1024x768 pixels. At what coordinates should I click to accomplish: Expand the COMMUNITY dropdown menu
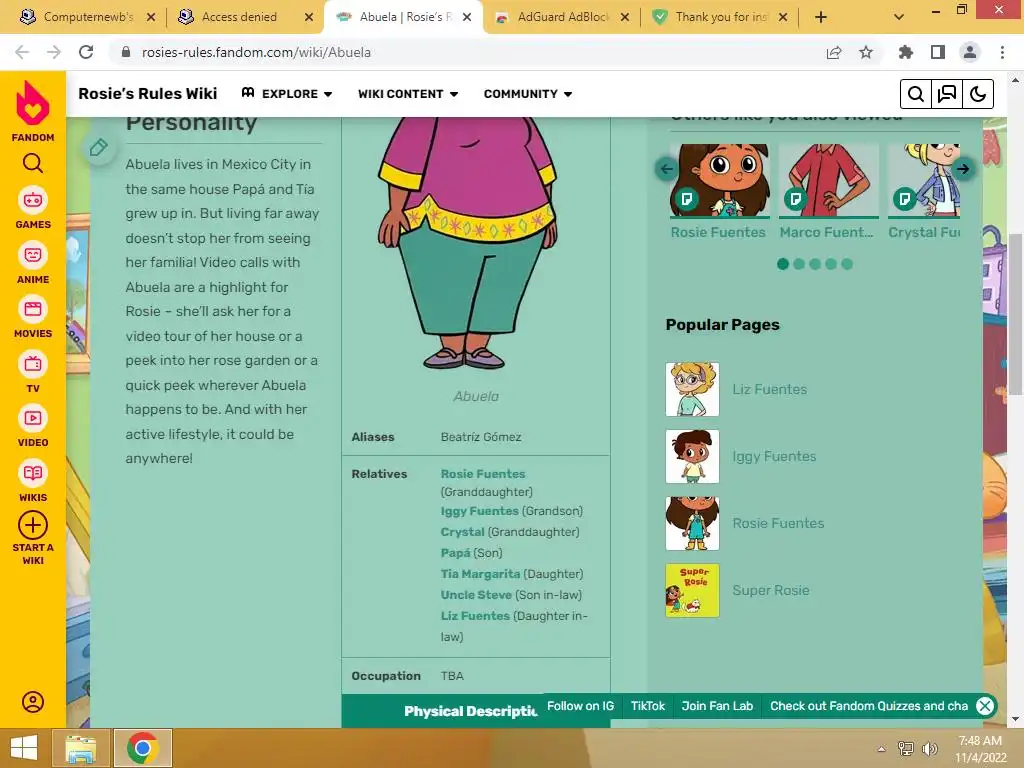528,94
